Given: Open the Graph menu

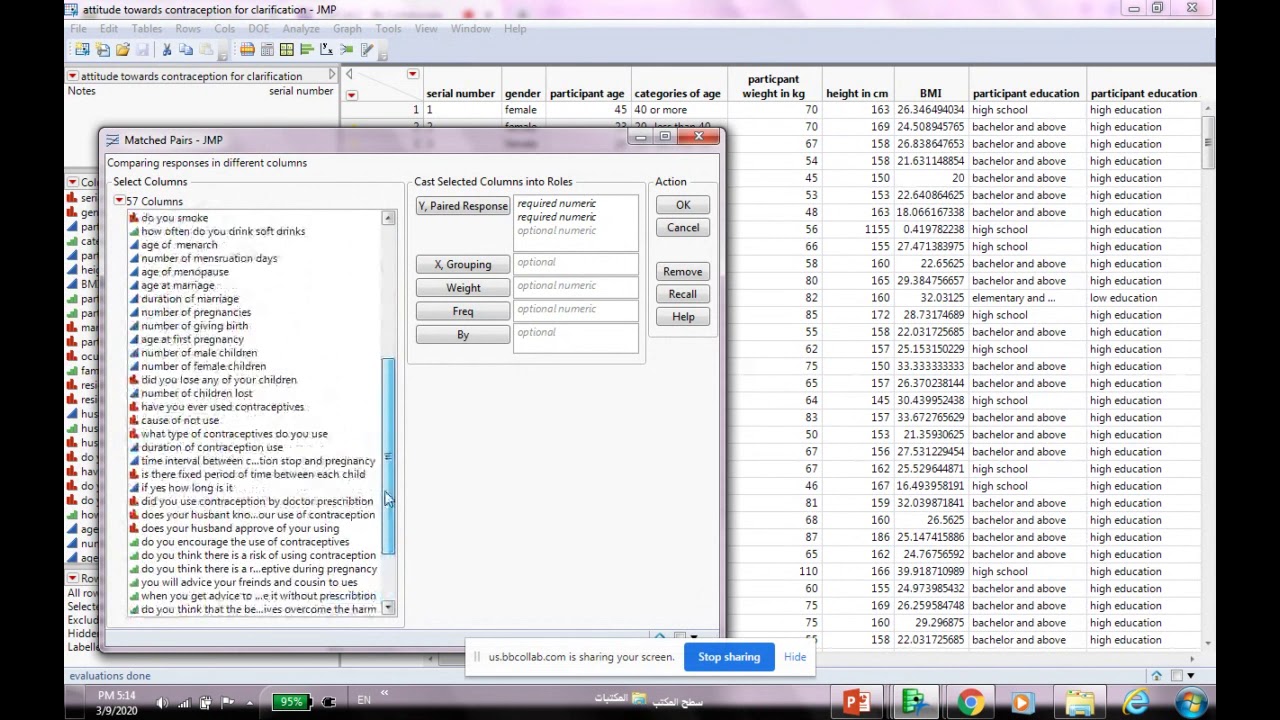Looking at the screenshot, I should point(347,29).
